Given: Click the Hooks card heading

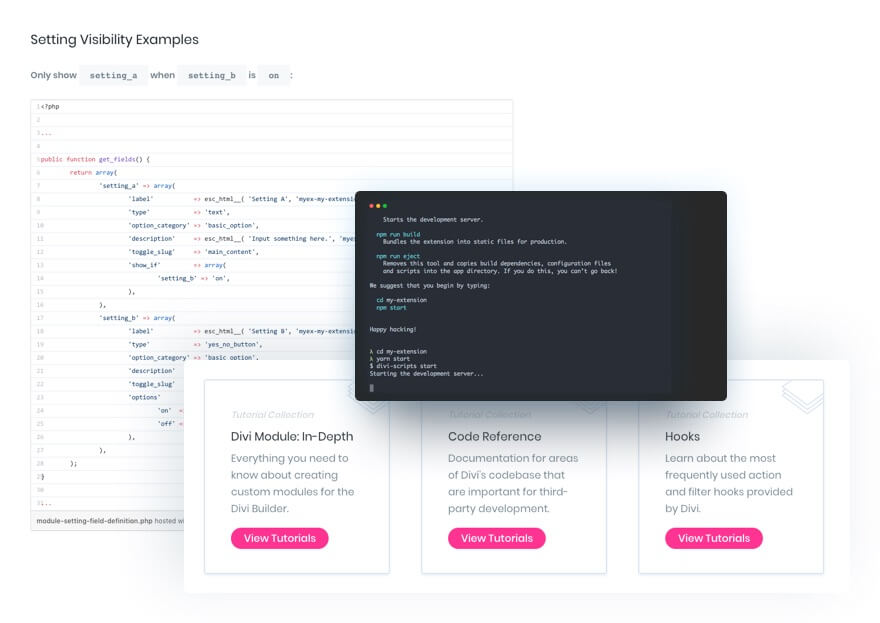Looking at the screenshot, I should 682,436.
